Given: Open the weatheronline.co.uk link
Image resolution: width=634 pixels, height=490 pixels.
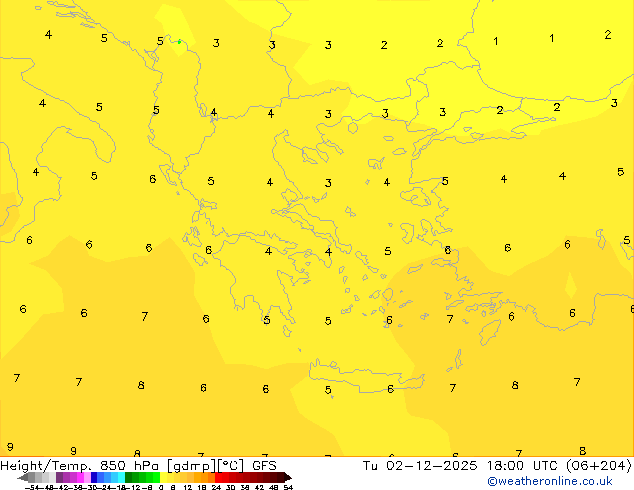Looking at the screenshot, I should pyautogui.click(x=550, y=481).
